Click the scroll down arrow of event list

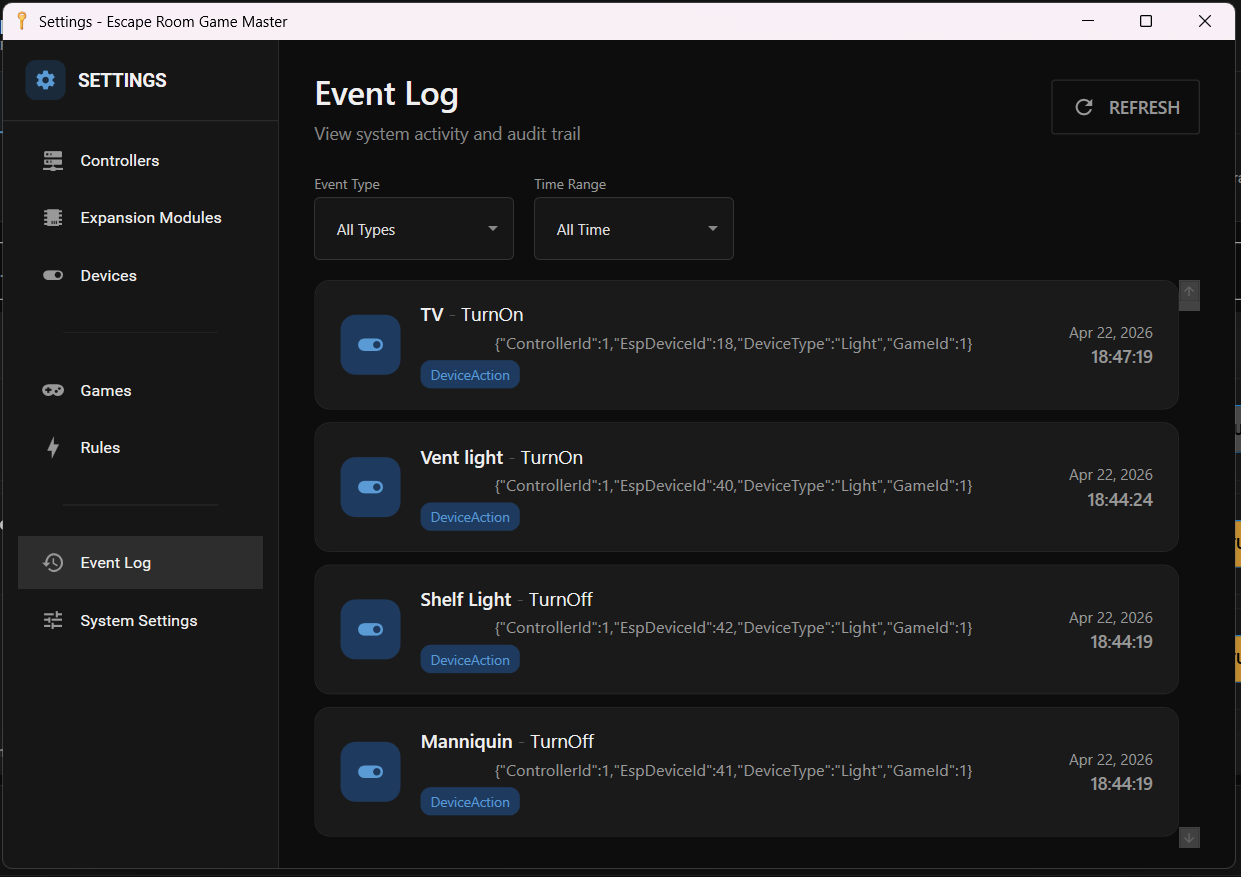pyautogui.click(x=1189, y=837)
